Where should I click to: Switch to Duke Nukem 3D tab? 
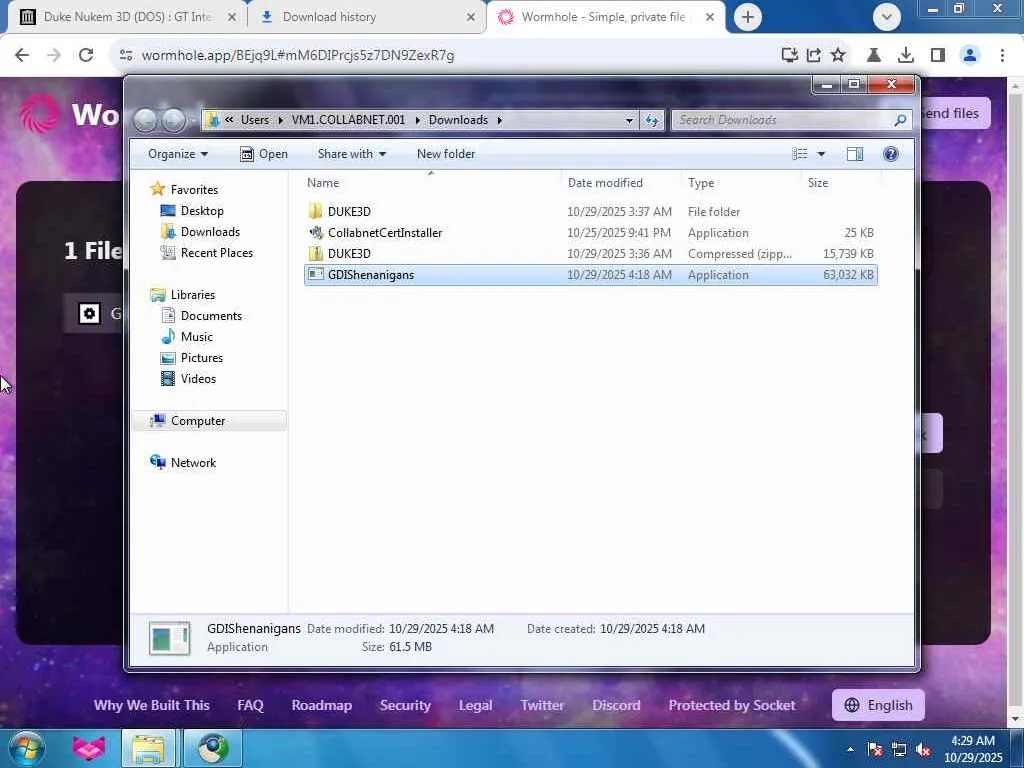pos(127,17)
